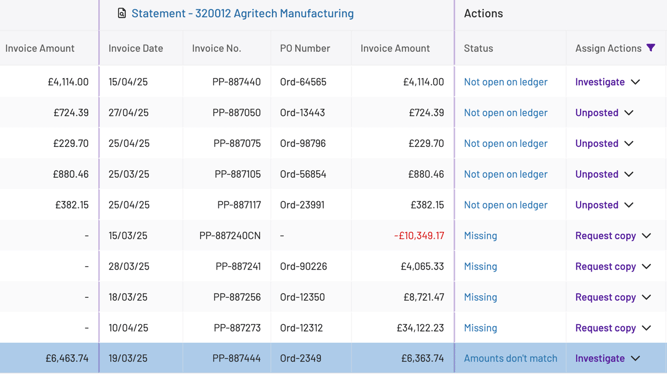Click PO number Ord-90226
Viewport: 667px width, 375px height.
pyautogui.click(x=304, y=266)
